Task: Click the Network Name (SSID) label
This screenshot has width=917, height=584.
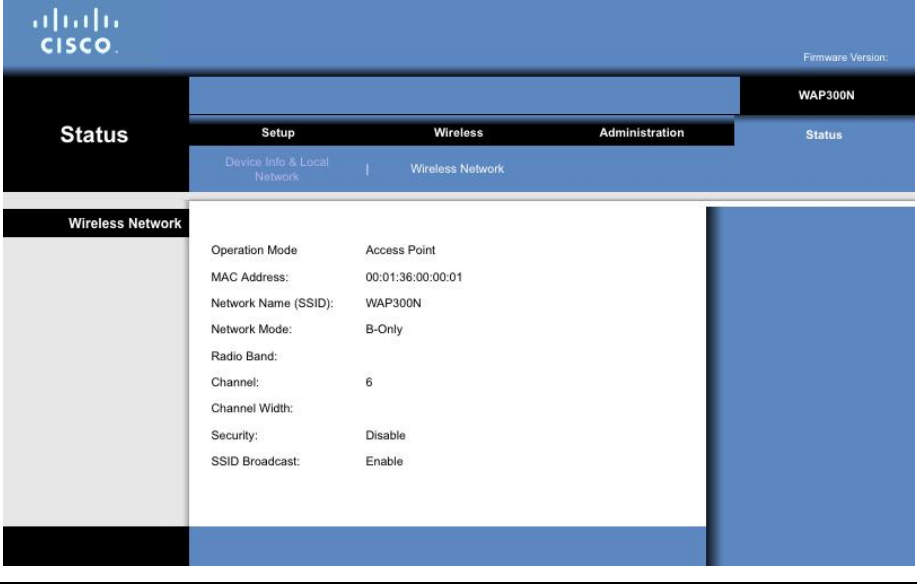Action: pos(272,303)
